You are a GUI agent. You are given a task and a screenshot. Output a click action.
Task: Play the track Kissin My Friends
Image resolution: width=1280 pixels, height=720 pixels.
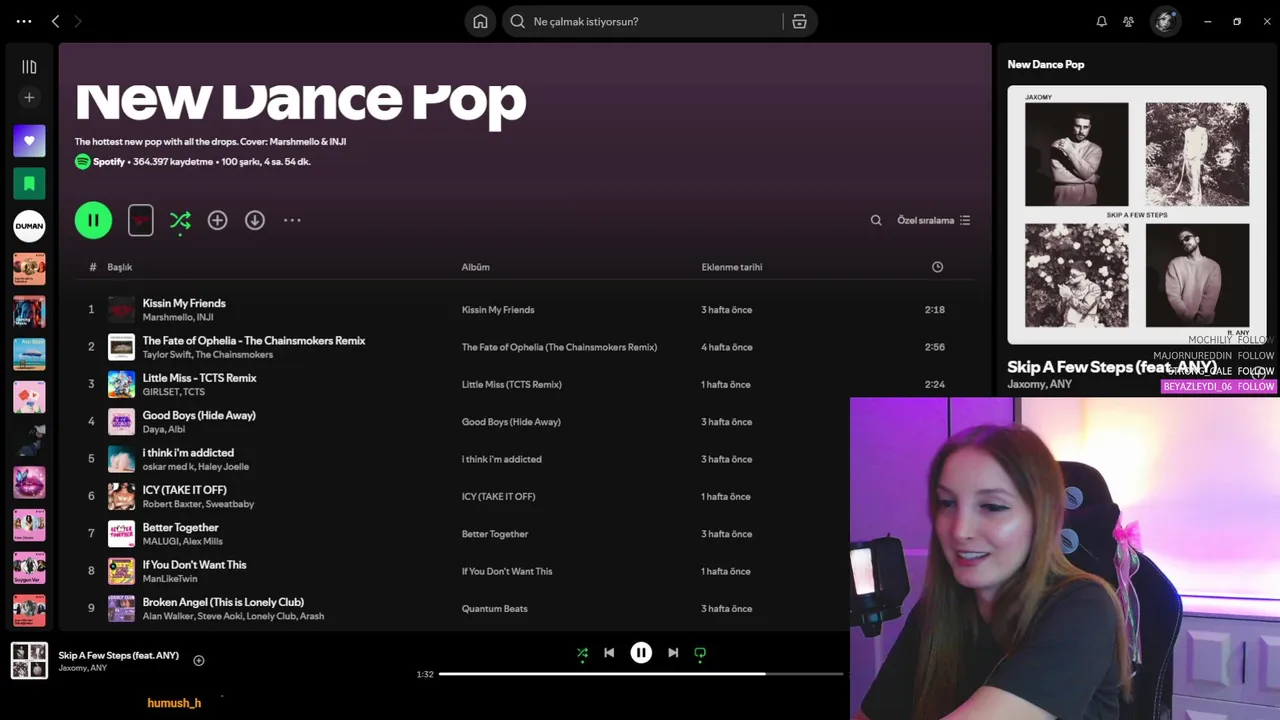click(x=184, y=303)
